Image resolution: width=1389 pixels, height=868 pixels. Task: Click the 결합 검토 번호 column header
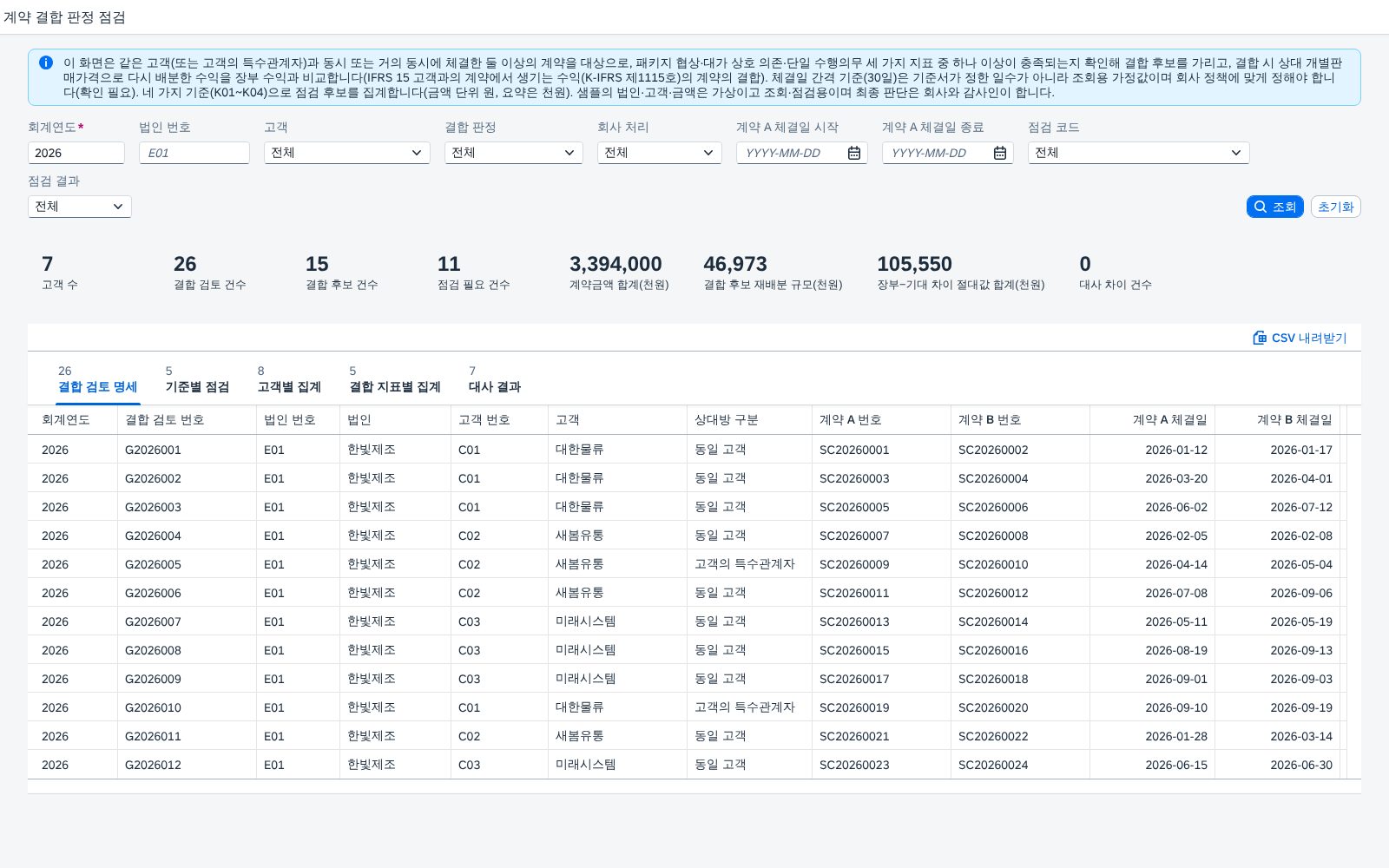[x=187, y=420]
